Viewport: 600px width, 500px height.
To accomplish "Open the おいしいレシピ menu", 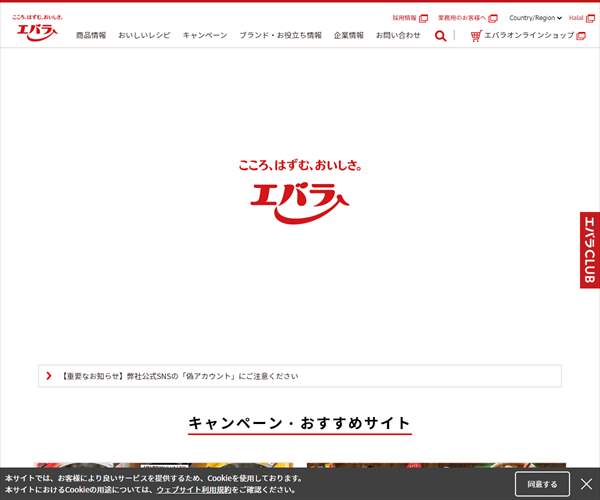I will 144,35.
